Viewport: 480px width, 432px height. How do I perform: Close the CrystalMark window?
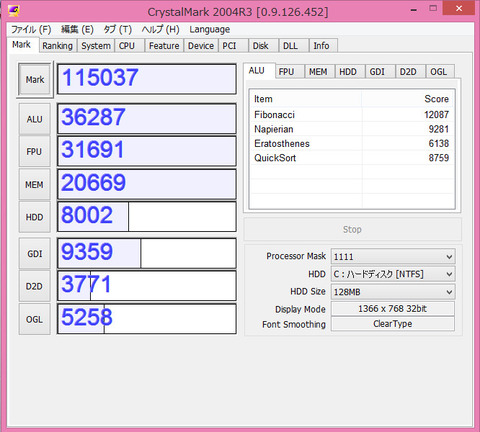(x=459, y=8)
